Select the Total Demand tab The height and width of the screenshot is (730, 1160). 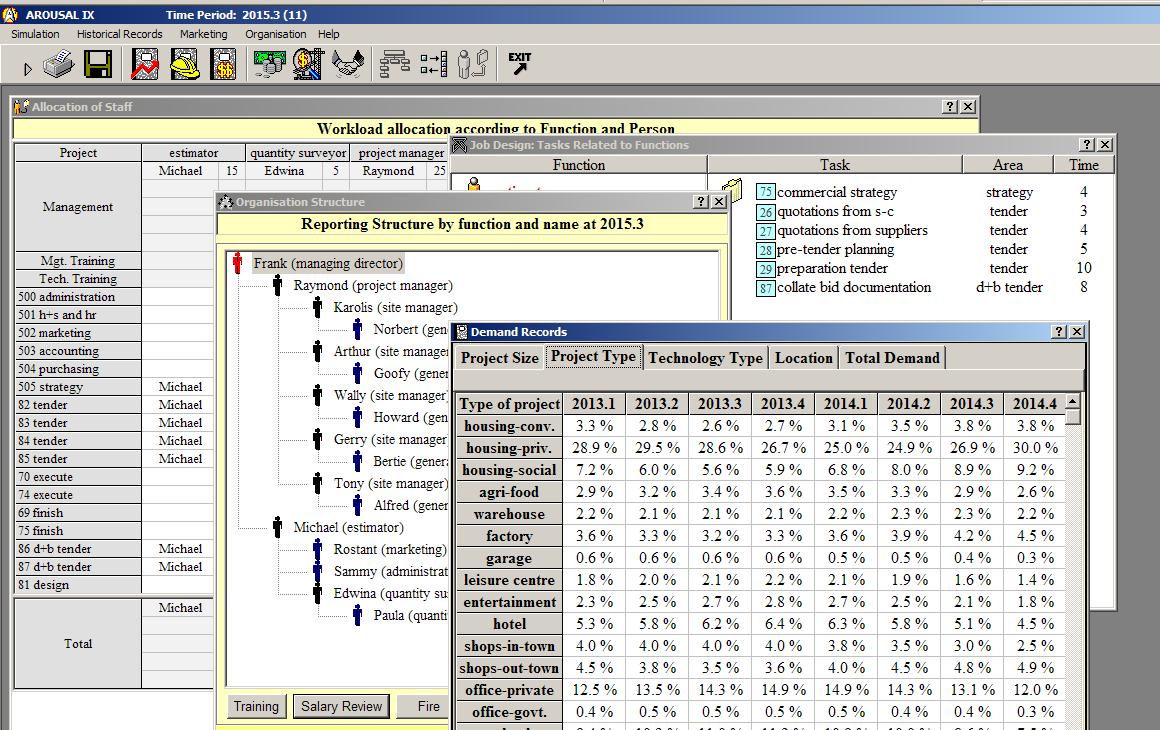892,358
